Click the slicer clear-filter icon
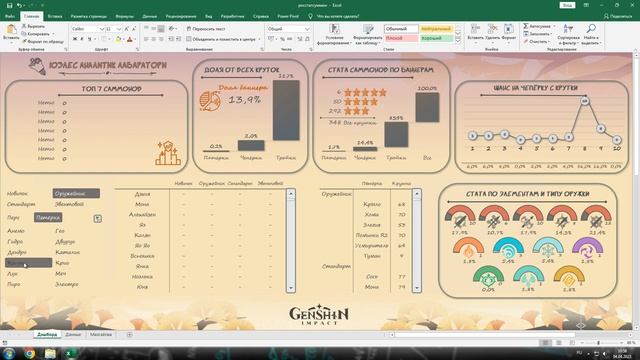640x360 pixels. [98, 218]
